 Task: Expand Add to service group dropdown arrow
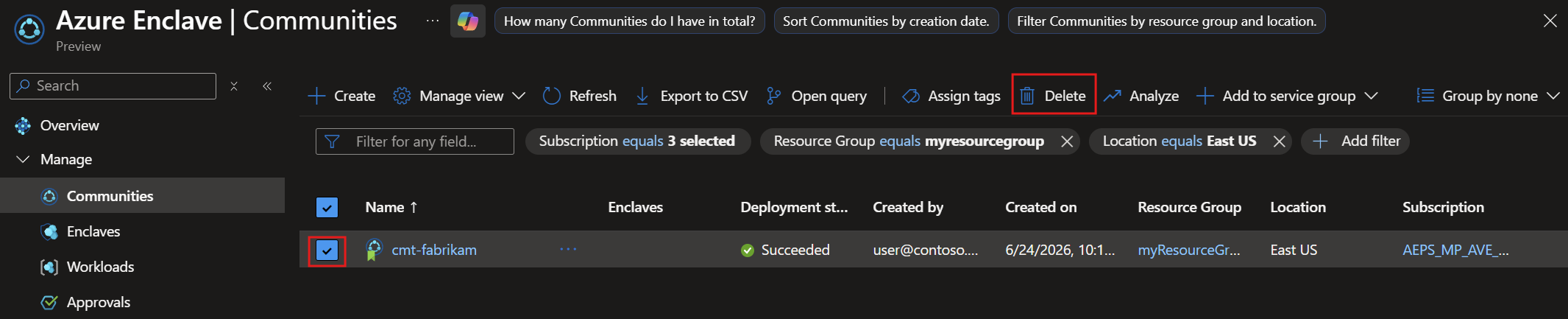point(1371,96)
